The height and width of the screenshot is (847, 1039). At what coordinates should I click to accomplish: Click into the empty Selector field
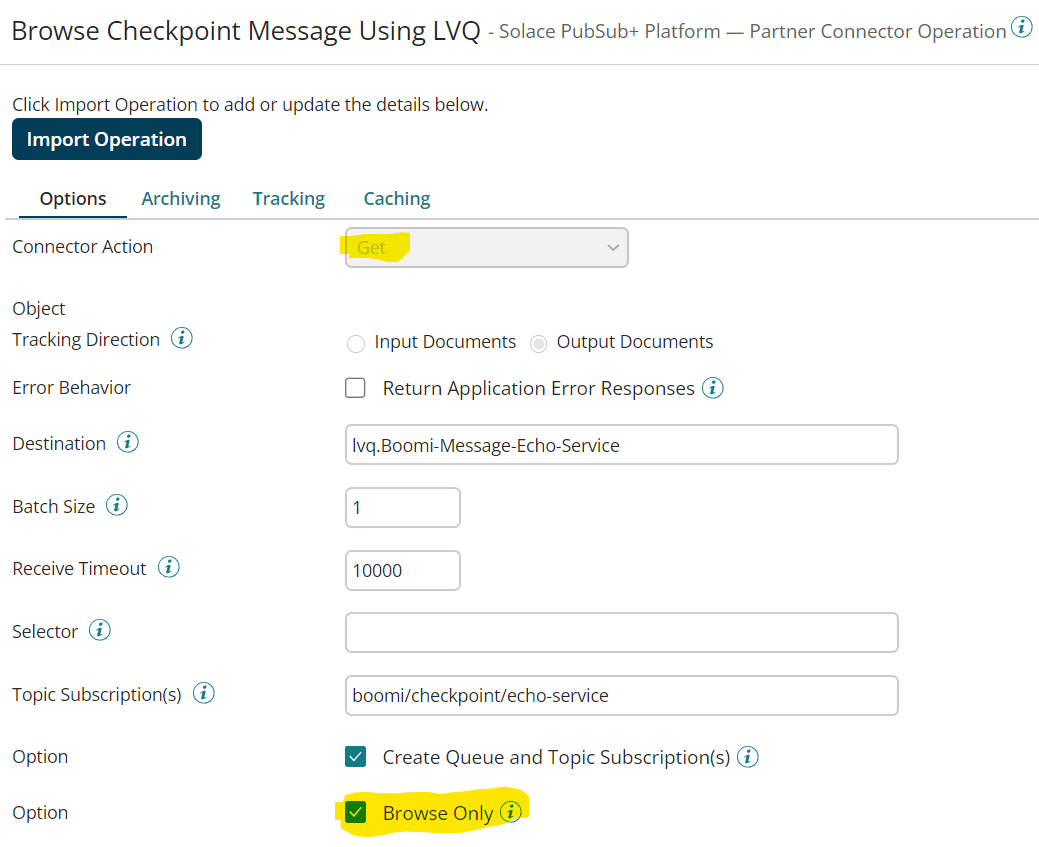[x=622, y=632]
